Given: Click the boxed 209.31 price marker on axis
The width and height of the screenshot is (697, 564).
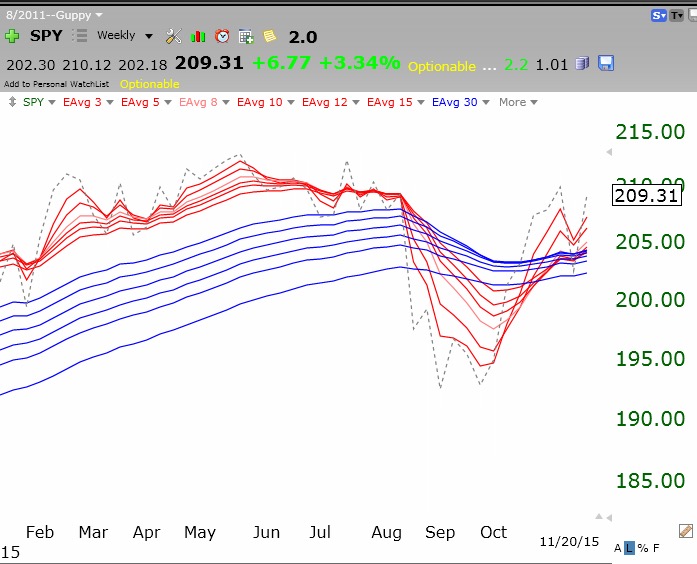Looking at the screenshot, I should pos(647,196).
